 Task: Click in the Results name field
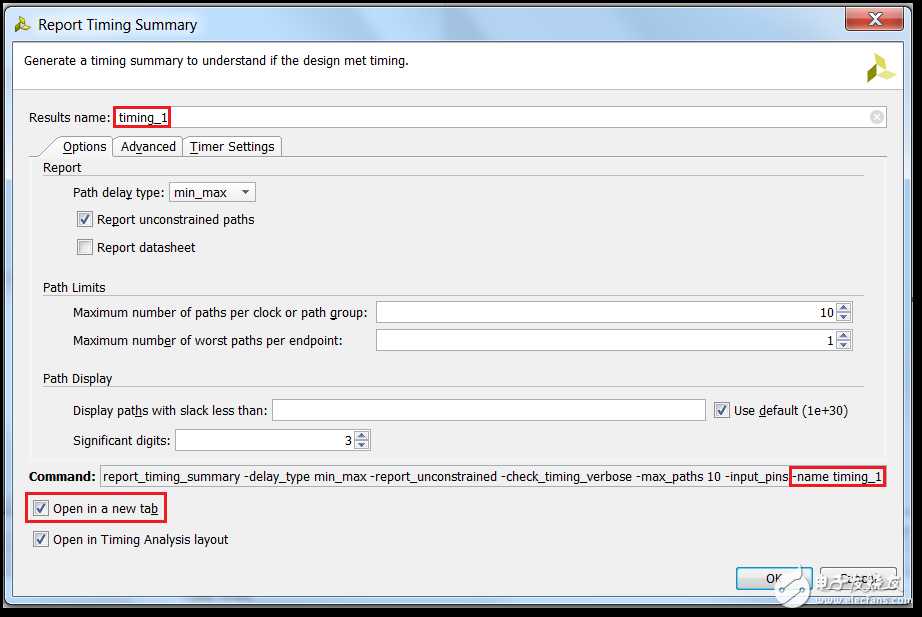tap(500, 117)
